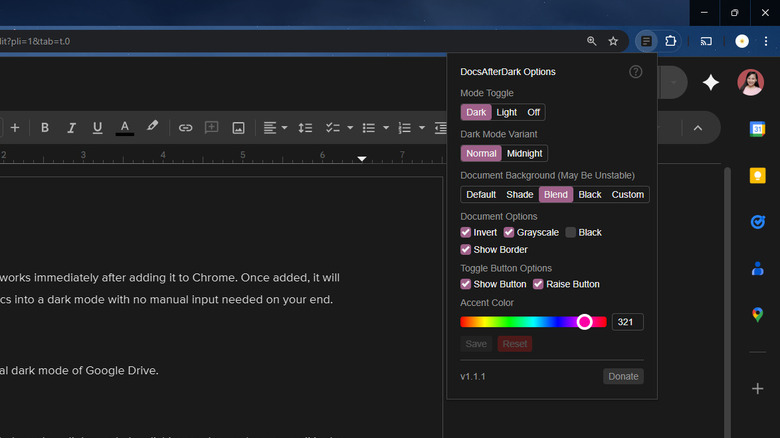Open the Google Keep sidebar icon
The width and height of the screenshot is (780, 438).
click(x=758, y=176)
